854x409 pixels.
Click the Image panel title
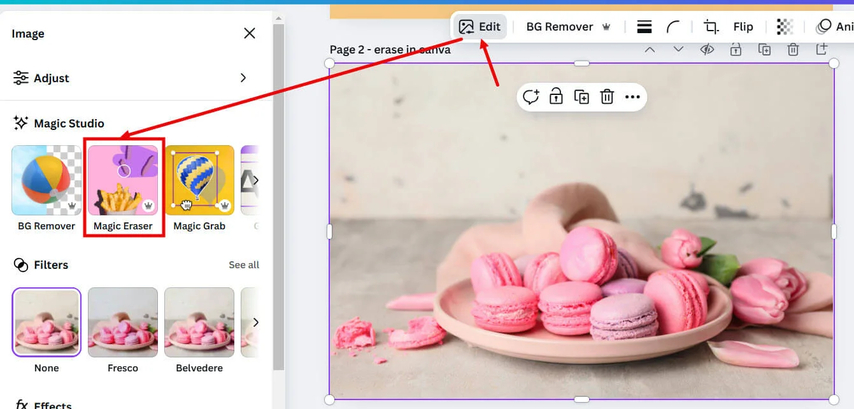(x=28, y=34)
